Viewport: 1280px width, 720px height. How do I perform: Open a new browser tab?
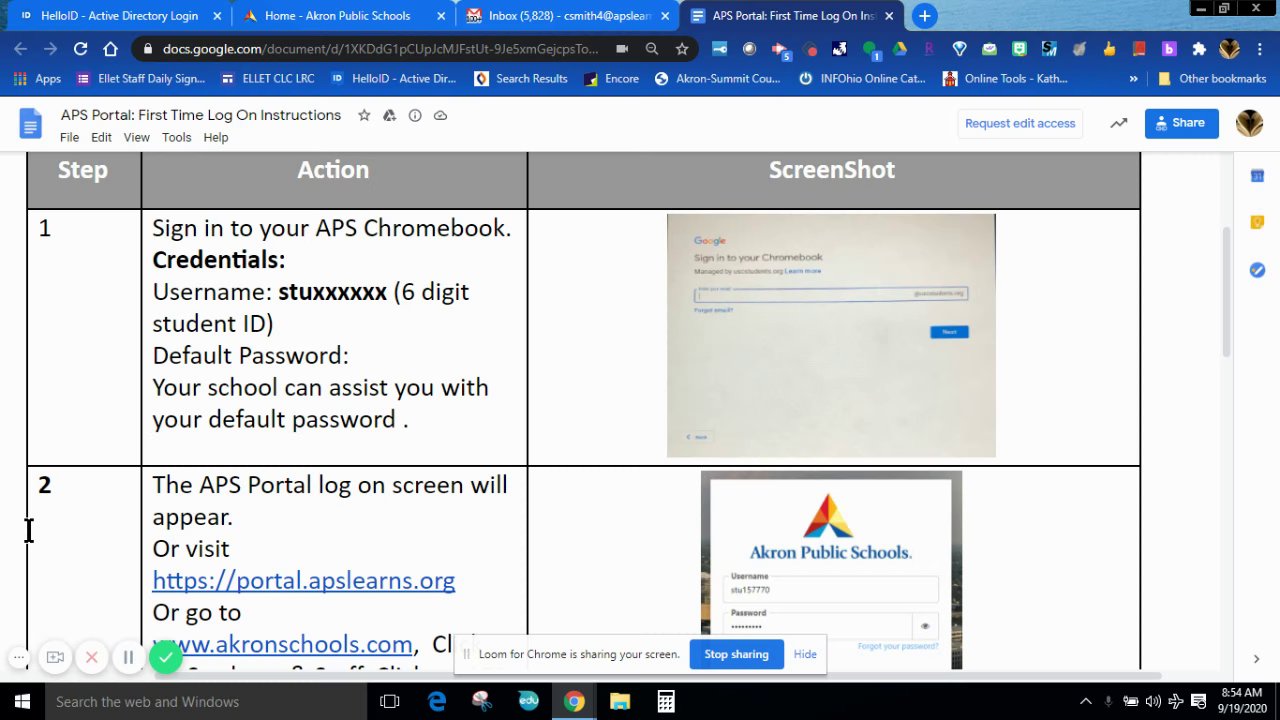tap(925, 16)
